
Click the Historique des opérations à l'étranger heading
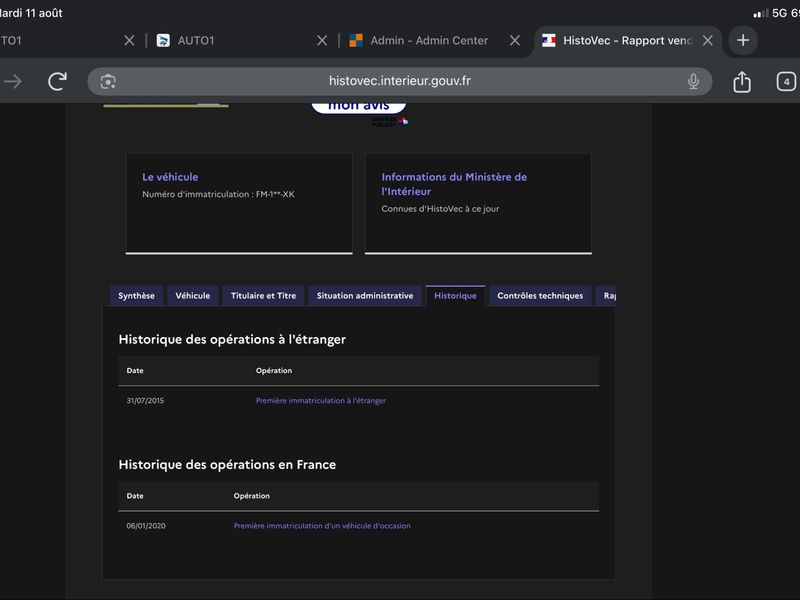coord(232,339)
